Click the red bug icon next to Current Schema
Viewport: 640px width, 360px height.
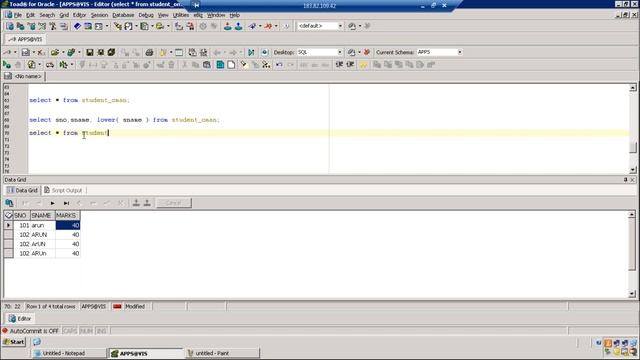pyautogui.click(x=367, y=52)
